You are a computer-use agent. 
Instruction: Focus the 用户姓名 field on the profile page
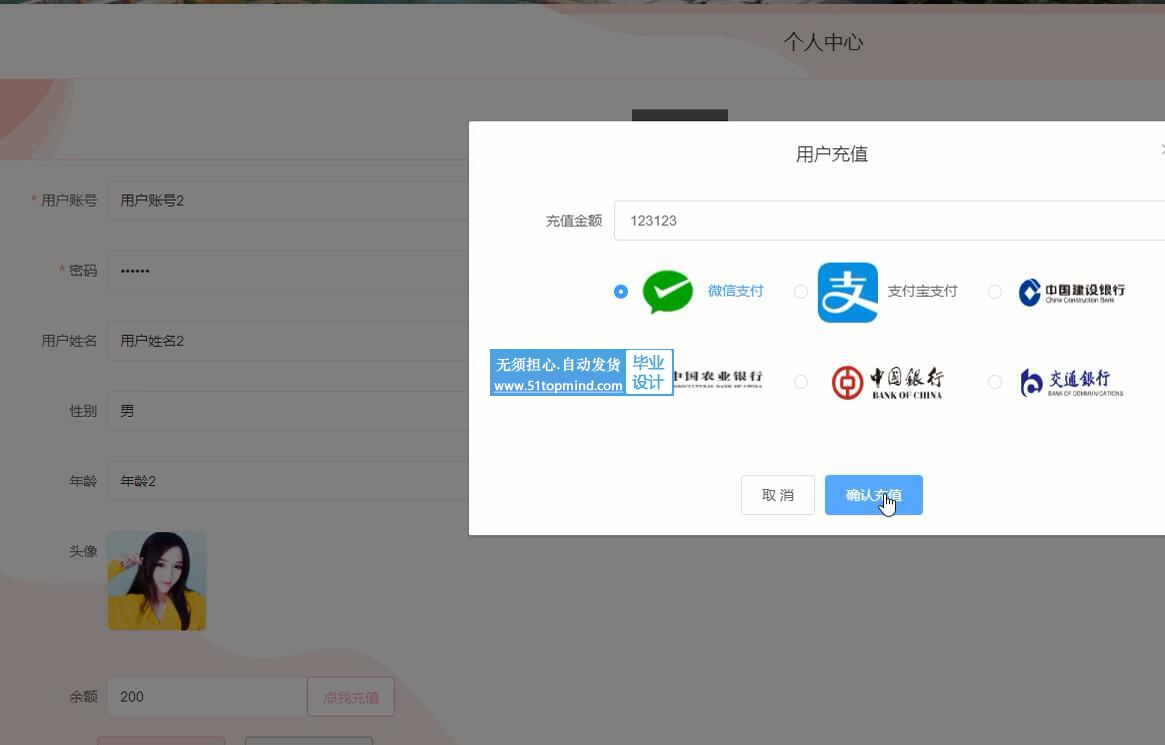pyautogui.click(x=288, y=341)
